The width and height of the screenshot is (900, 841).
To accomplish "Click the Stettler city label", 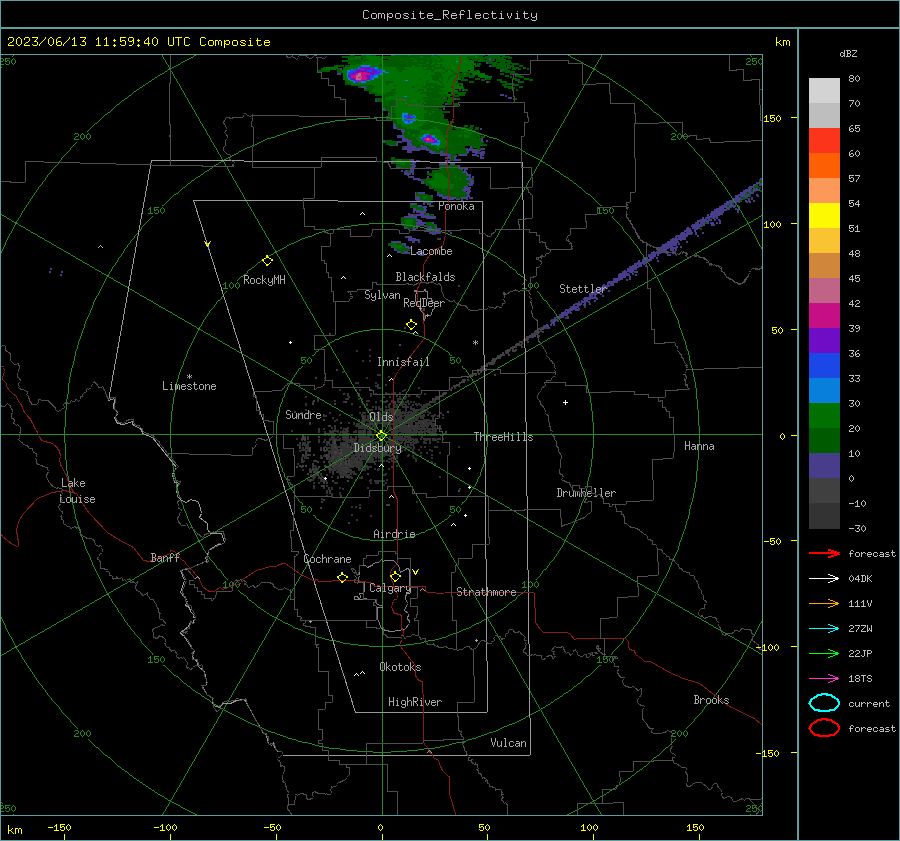I will click(x=583, y=289).
